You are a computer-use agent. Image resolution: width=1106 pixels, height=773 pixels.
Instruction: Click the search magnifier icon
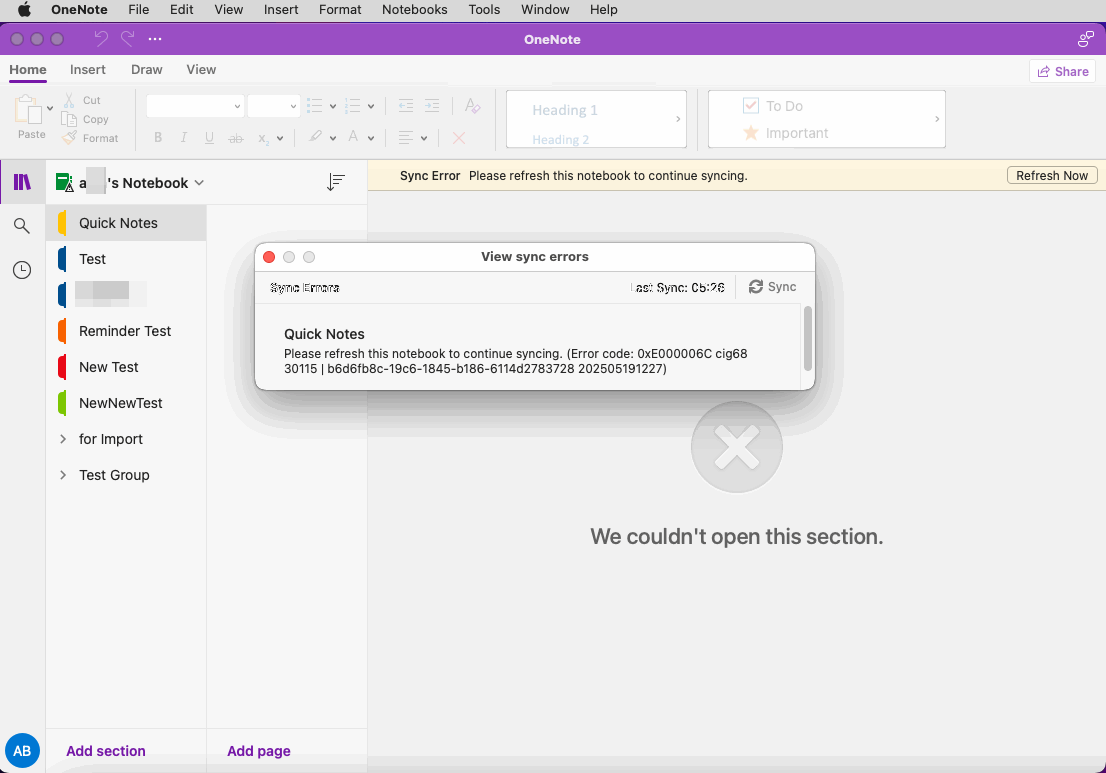pyautogui.click(x=22, y=227)
